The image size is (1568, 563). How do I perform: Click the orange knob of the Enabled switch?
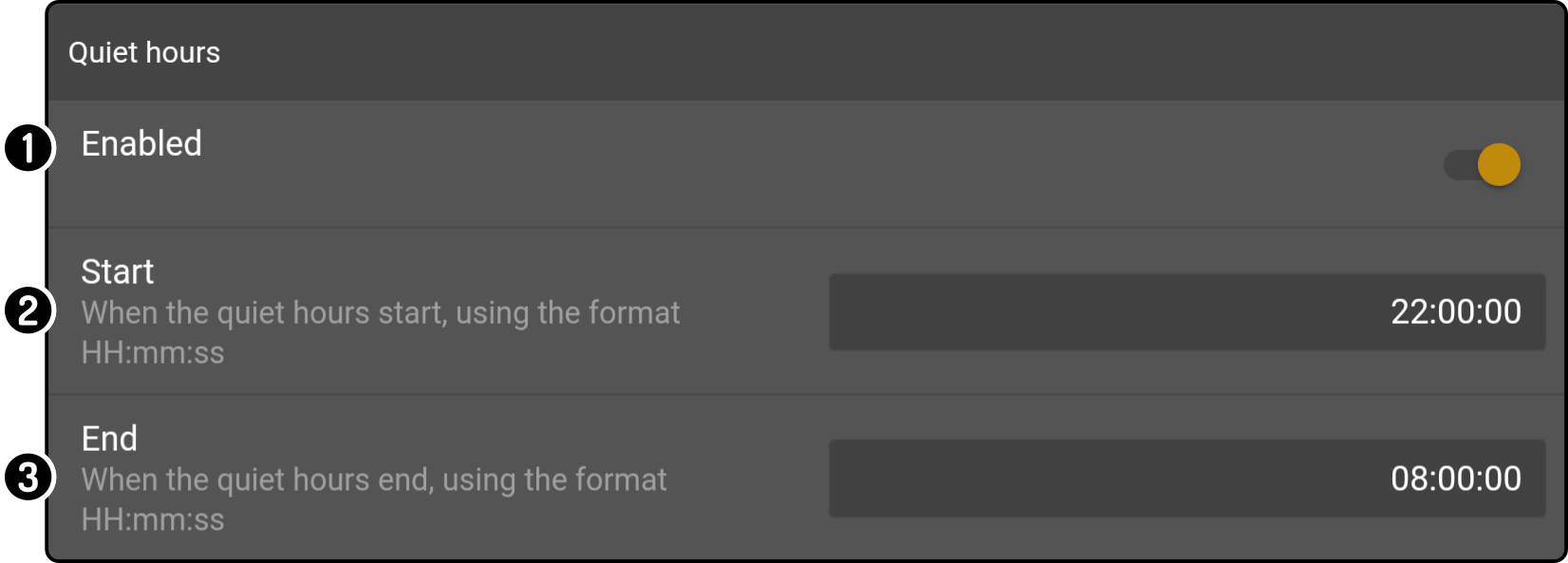1499,165
